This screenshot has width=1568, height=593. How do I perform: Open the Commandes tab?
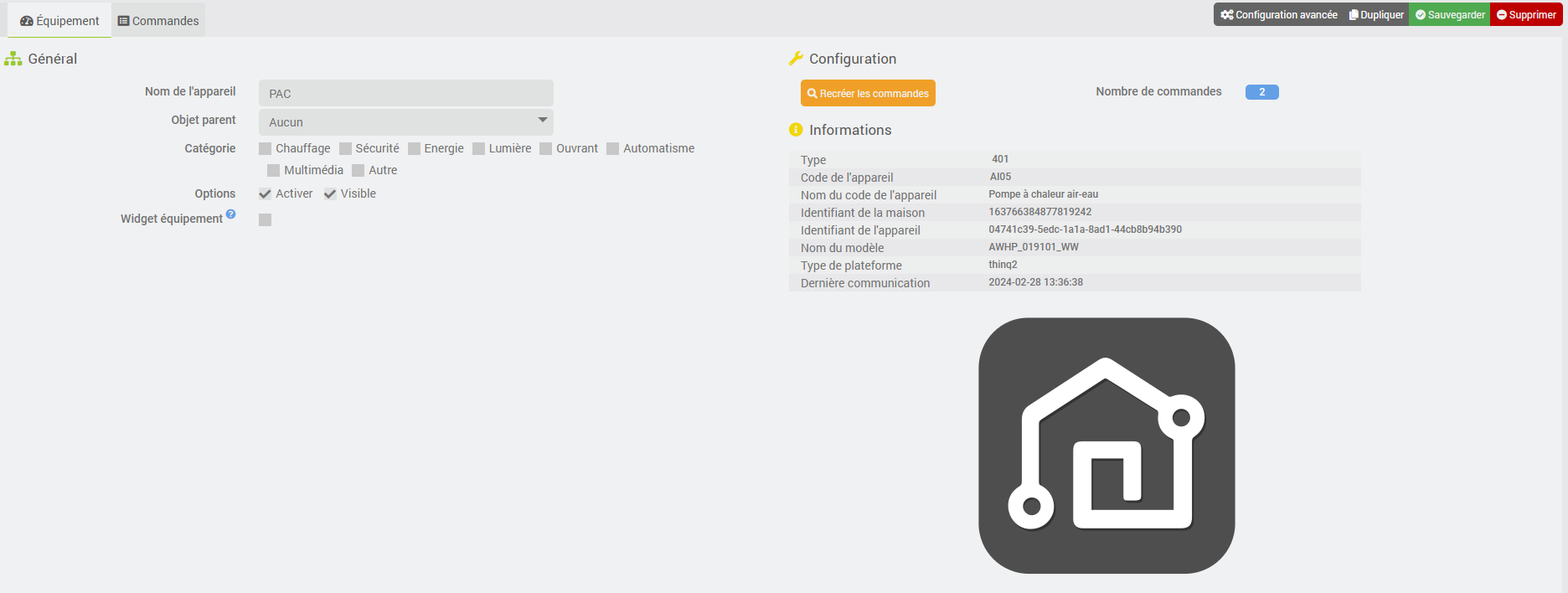[158, 20]
